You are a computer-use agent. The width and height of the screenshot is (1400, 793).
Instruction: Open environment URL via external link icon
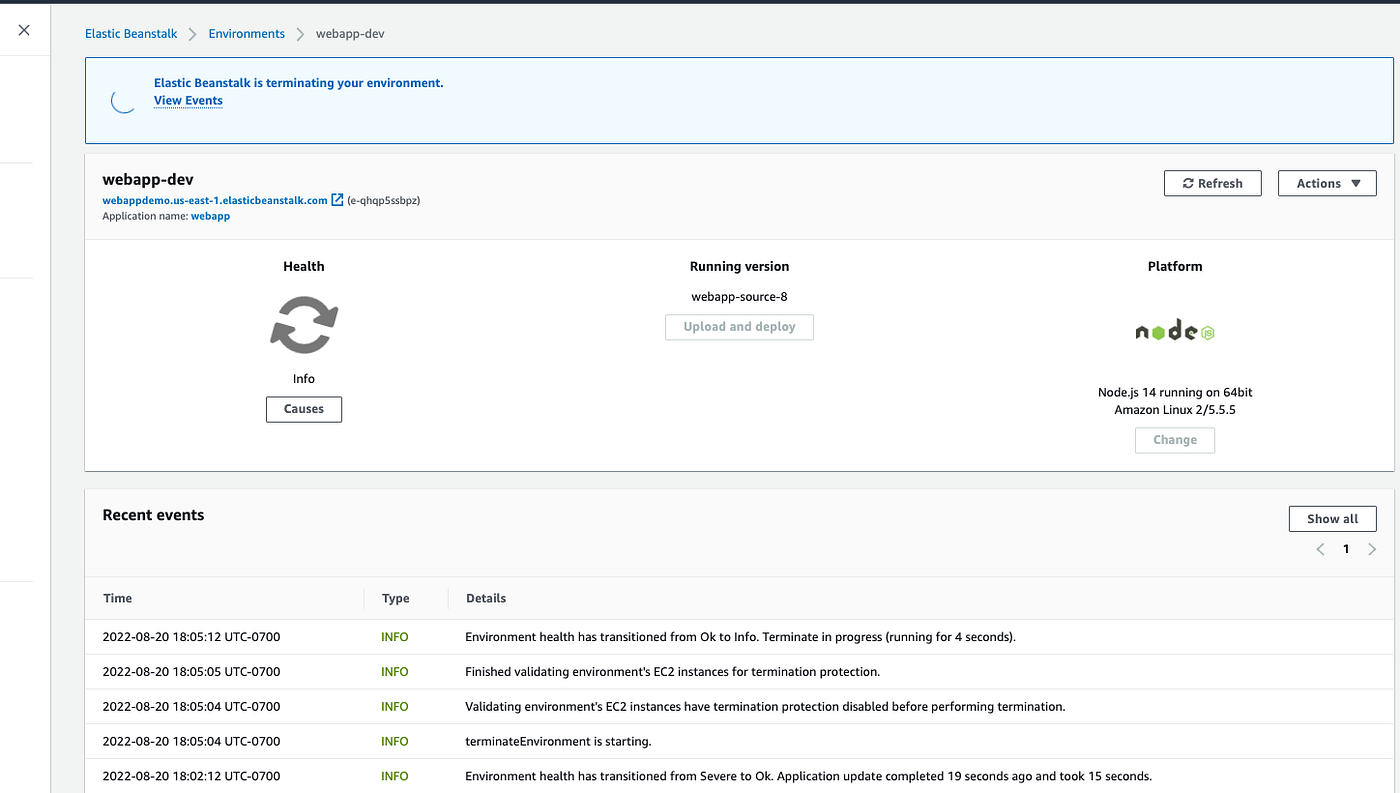pyautogui.click(x=336, y=199)
